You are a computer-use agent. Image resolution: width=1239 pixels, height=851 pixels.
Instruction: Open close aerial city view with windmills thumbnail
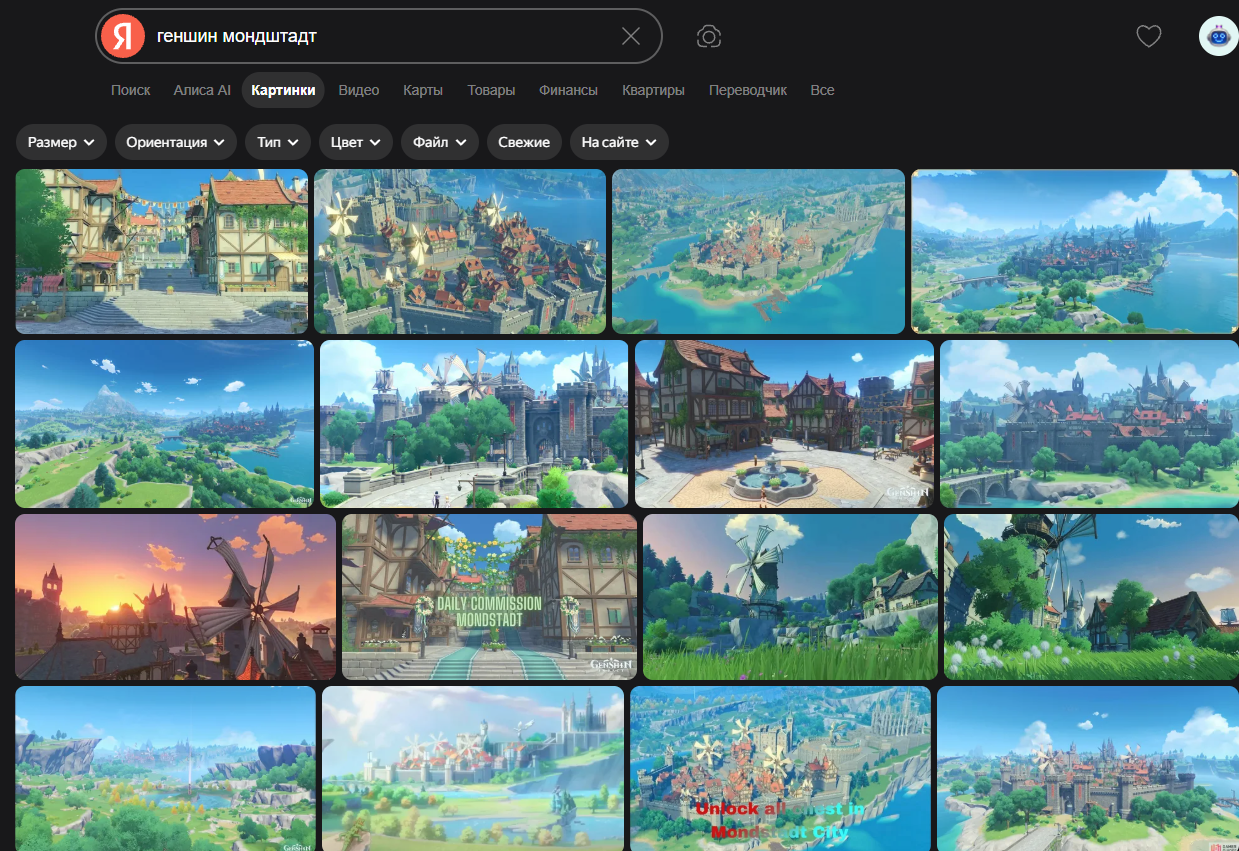460,251
